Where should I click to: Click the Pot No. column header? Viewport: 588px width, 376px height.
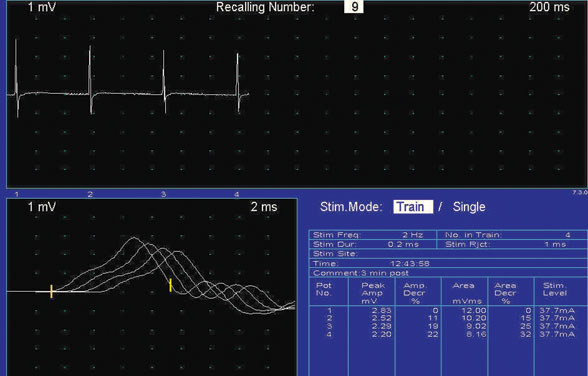click(324, 289)
